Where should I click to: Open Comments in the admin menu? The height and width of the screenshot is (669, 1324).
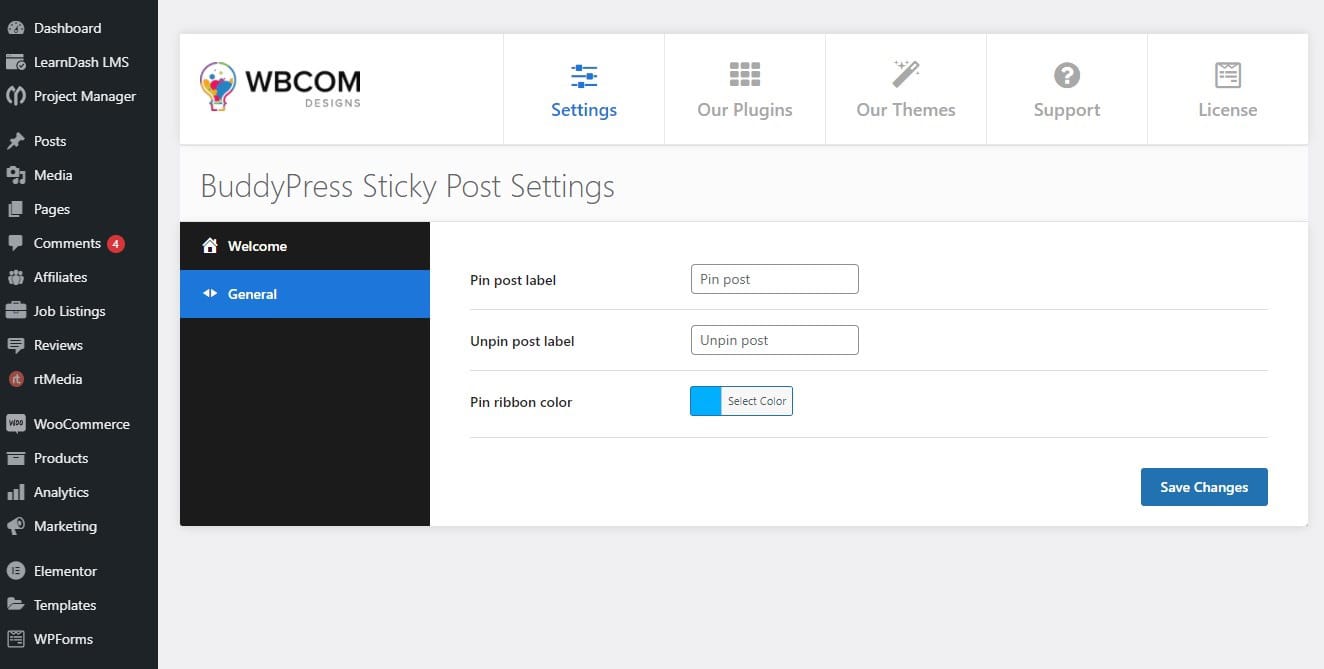[x=67, y=243]
